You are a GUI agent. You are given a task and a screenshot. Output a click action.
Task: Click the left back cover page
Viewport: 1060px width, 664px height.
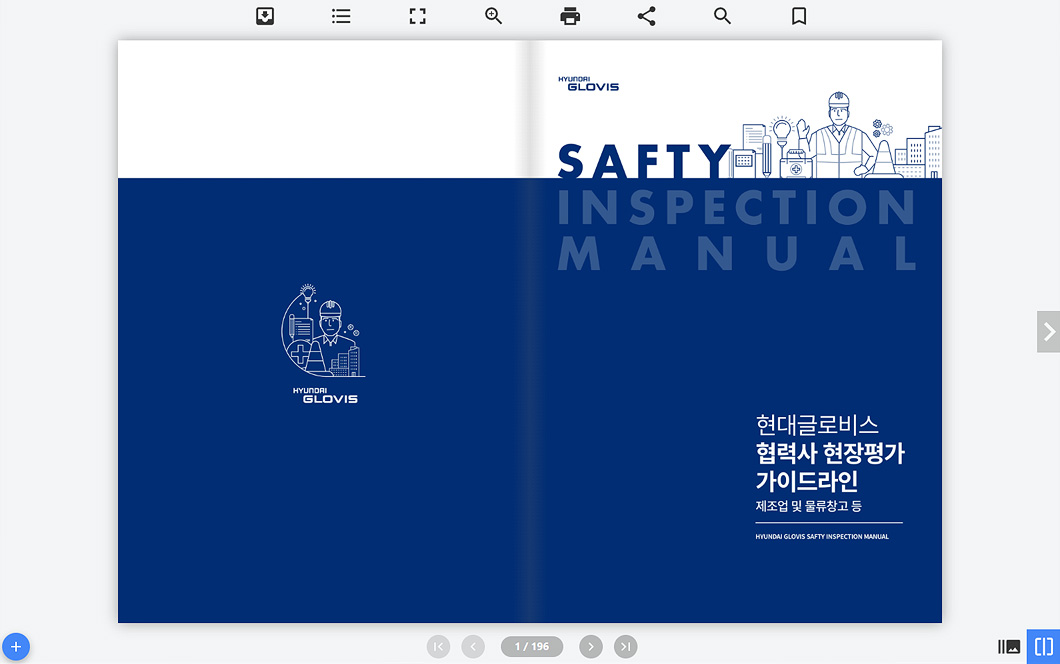click(324, 331)
